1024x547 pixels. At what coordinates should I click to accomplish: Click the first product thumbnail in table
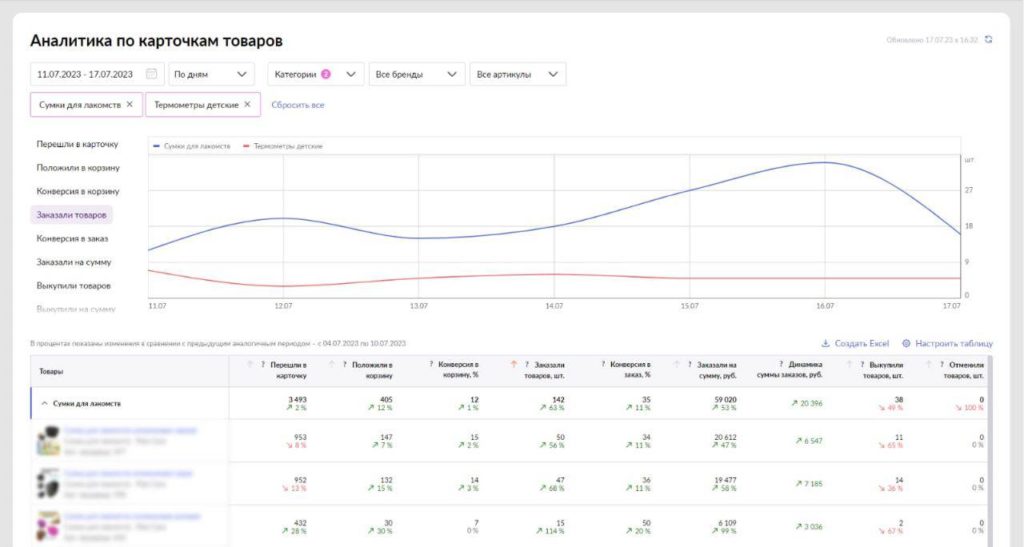(48, 436)
